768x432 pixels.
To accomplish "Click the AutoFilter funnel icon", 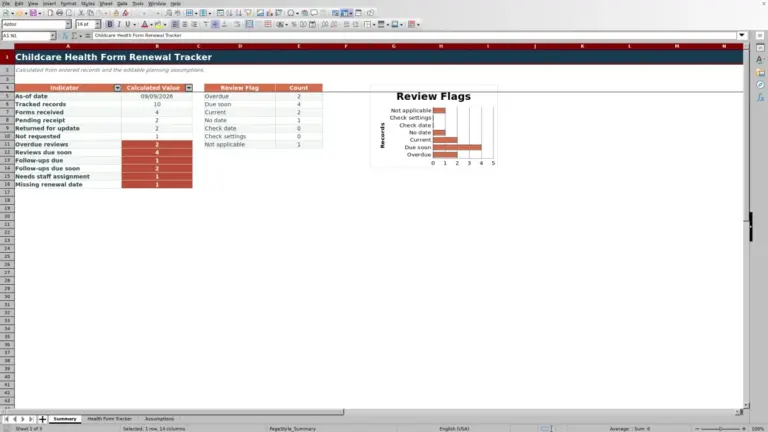I will click(248, 13).
